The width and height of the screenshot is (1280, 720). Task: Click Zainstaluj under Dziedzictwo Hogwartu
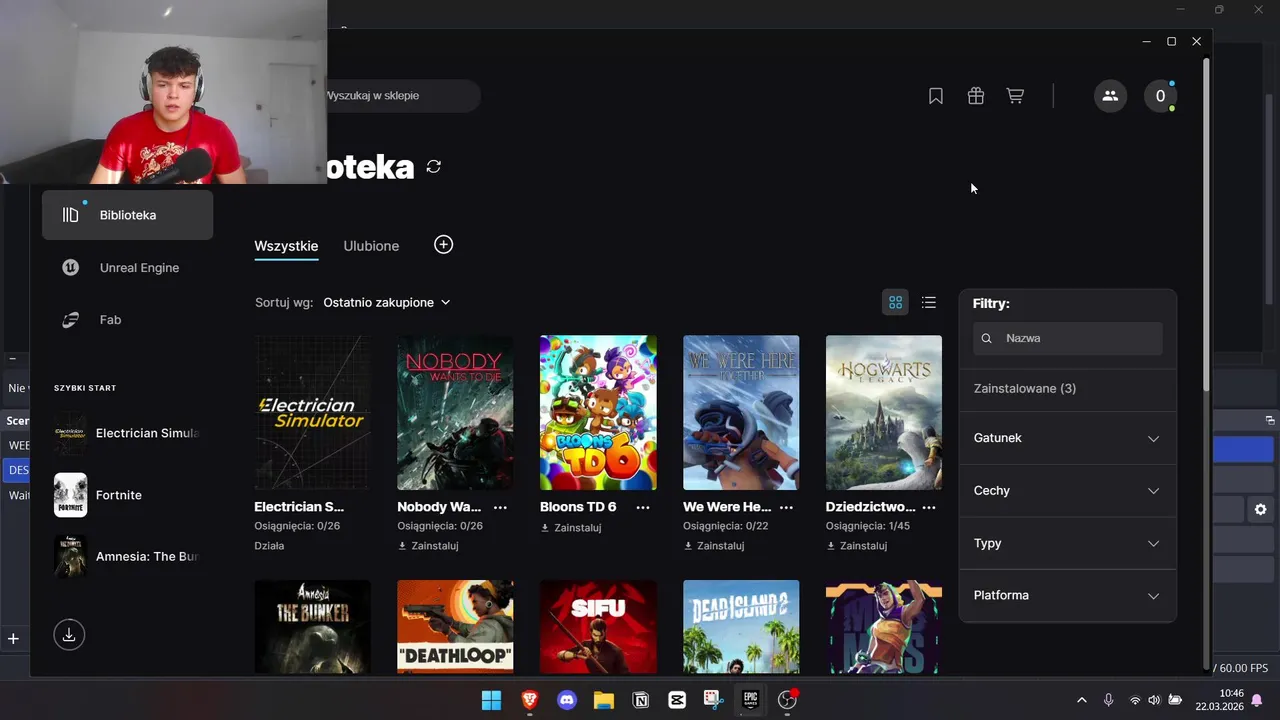(857, 546)
